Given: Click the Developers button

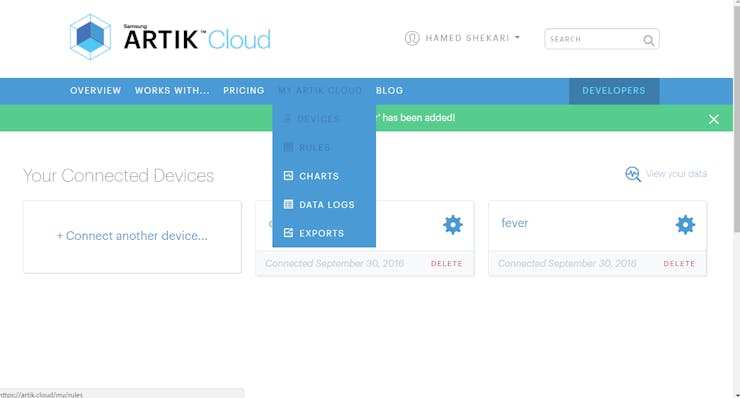Looking at the screenshot, I should tap(614, 91).
